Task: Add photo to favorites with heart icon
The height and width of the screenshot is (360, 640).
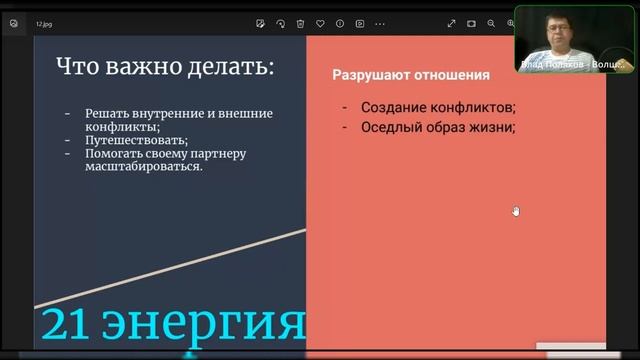Action: tap(320, 24)
